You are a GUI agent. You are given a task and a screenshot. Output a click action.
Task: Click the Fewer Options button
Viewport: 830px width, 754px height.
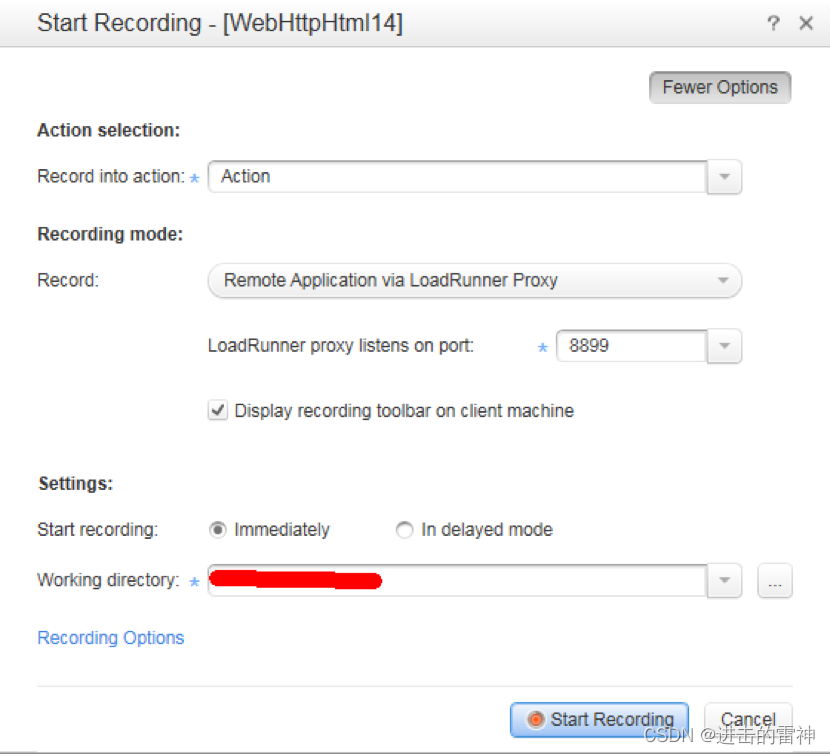719,87
